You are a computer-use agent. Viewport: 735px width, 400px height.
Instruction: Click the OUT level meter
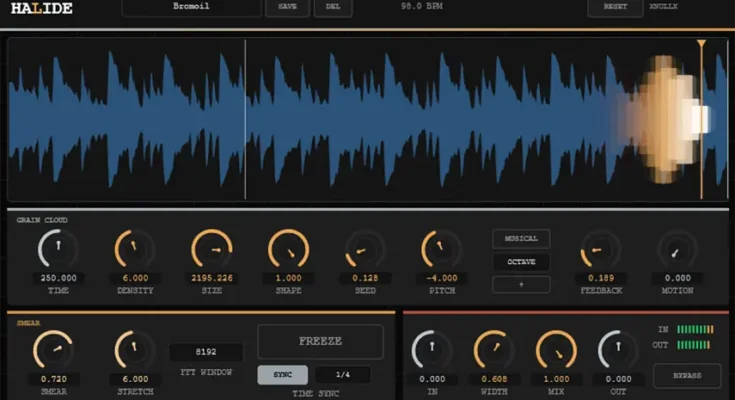(x=693, y=345)
